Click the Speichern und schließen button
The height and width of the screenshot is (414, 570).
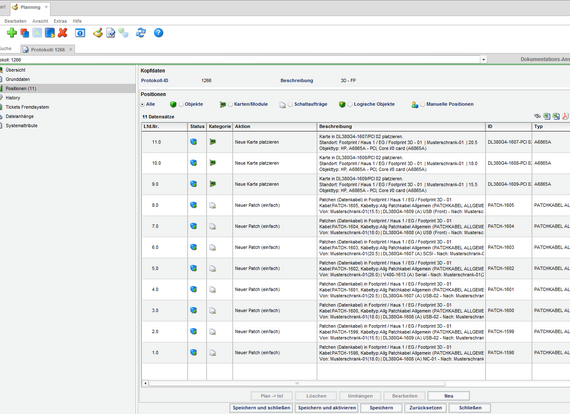pos(261,408)
